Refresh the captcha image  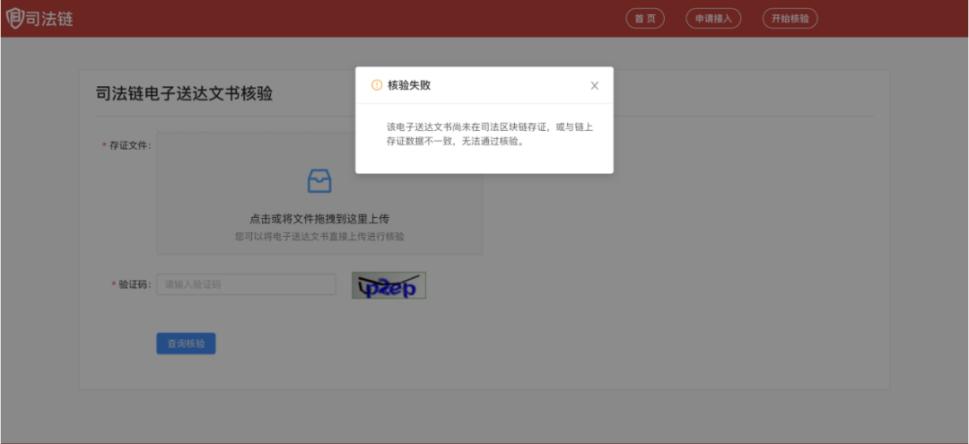389,286
